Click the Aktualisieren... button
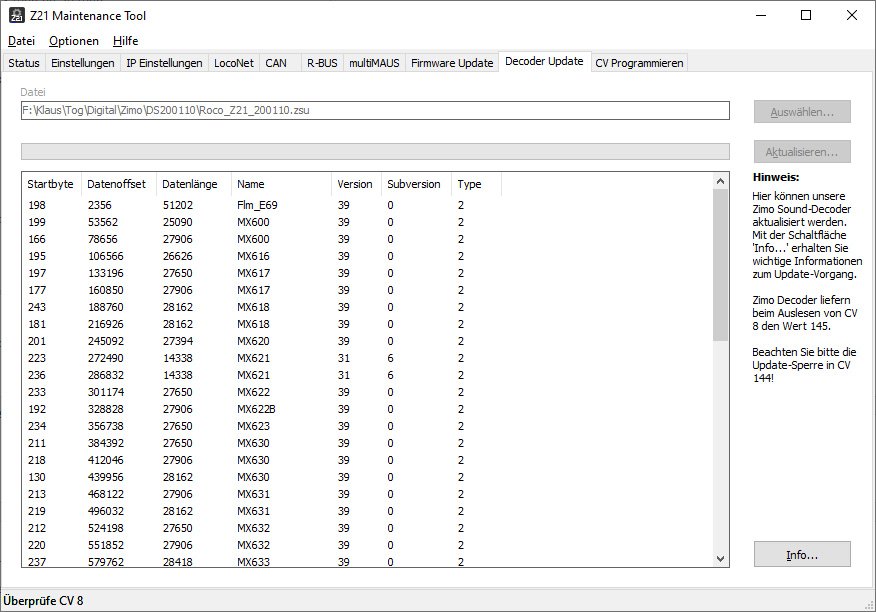Viewport: 876px width, 612px height. pyautogui.click(x=802, y=151)
